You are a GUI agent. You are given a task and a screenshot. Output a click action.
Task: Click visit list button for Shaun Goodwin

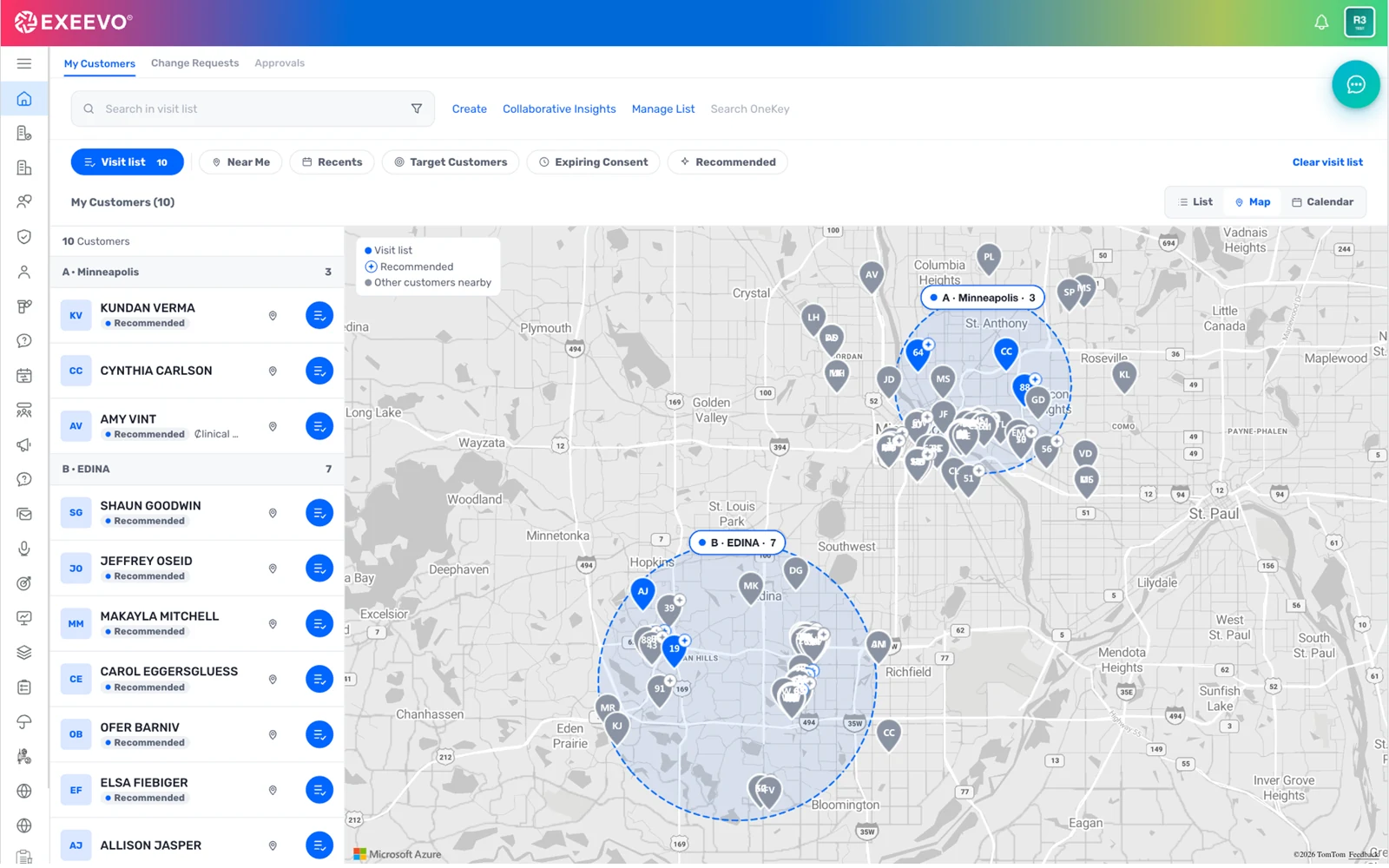click(x=319, y=513)
